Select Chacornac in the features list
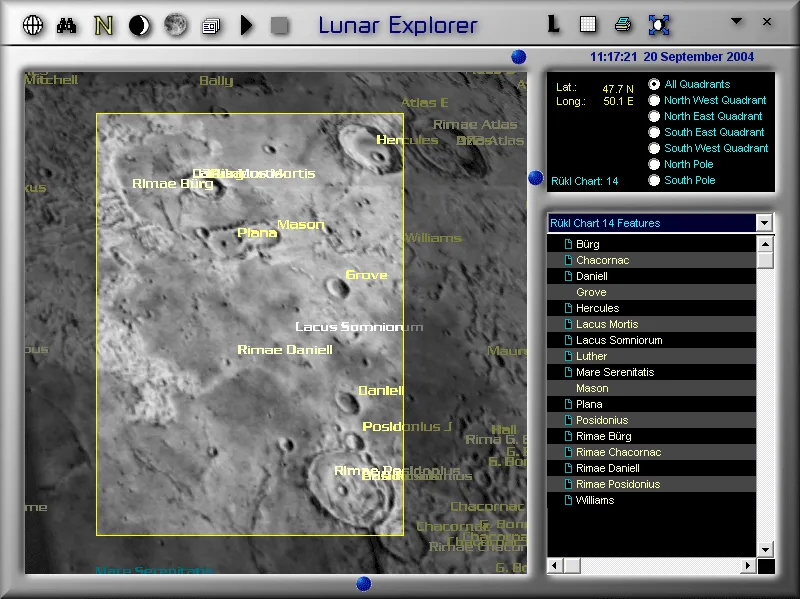The height and width of the screenshot is (599, 800). tap(652, 260)
